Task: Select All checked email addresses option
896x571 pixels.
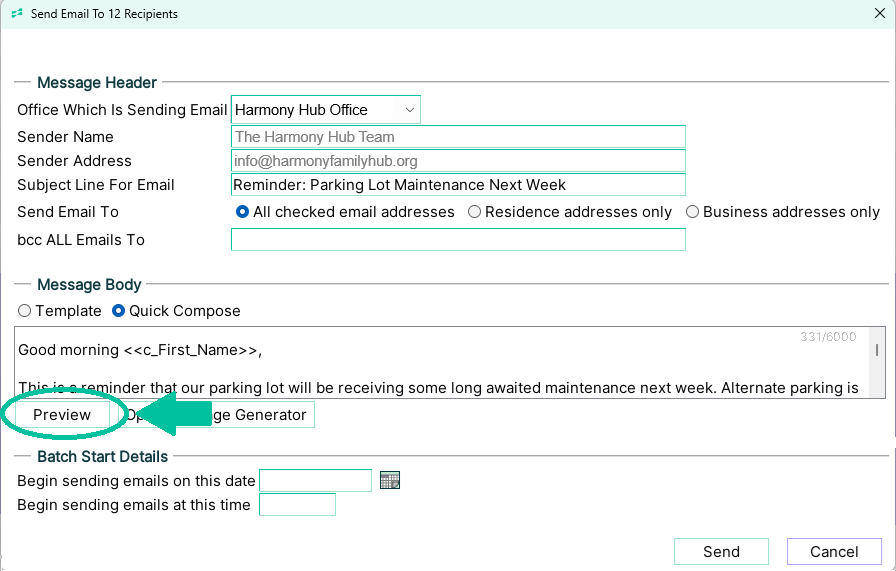Action: tap(243, 212)
